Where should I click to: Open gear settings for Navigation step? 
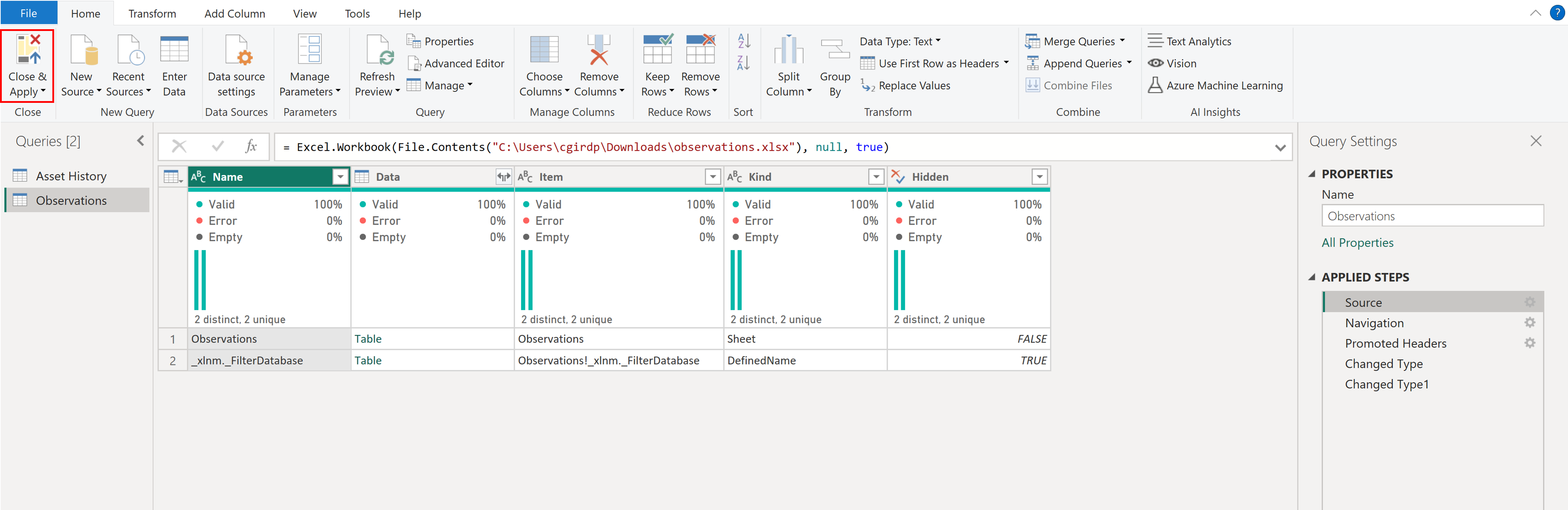tap(1529, 323)
